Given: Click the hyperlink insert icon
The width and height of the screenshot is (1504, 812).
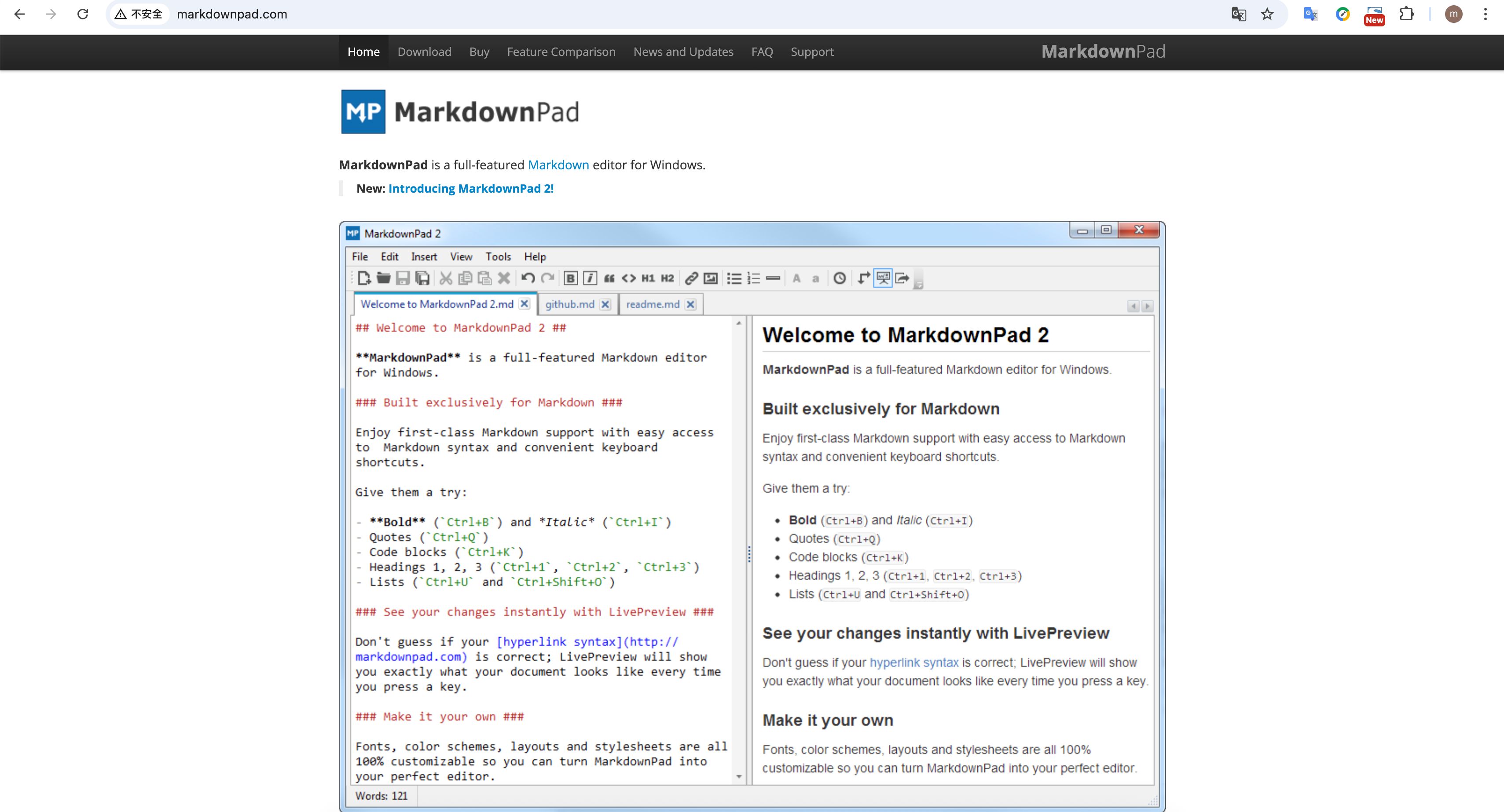Looking at the screenshot, I should (x=691, y=278).
